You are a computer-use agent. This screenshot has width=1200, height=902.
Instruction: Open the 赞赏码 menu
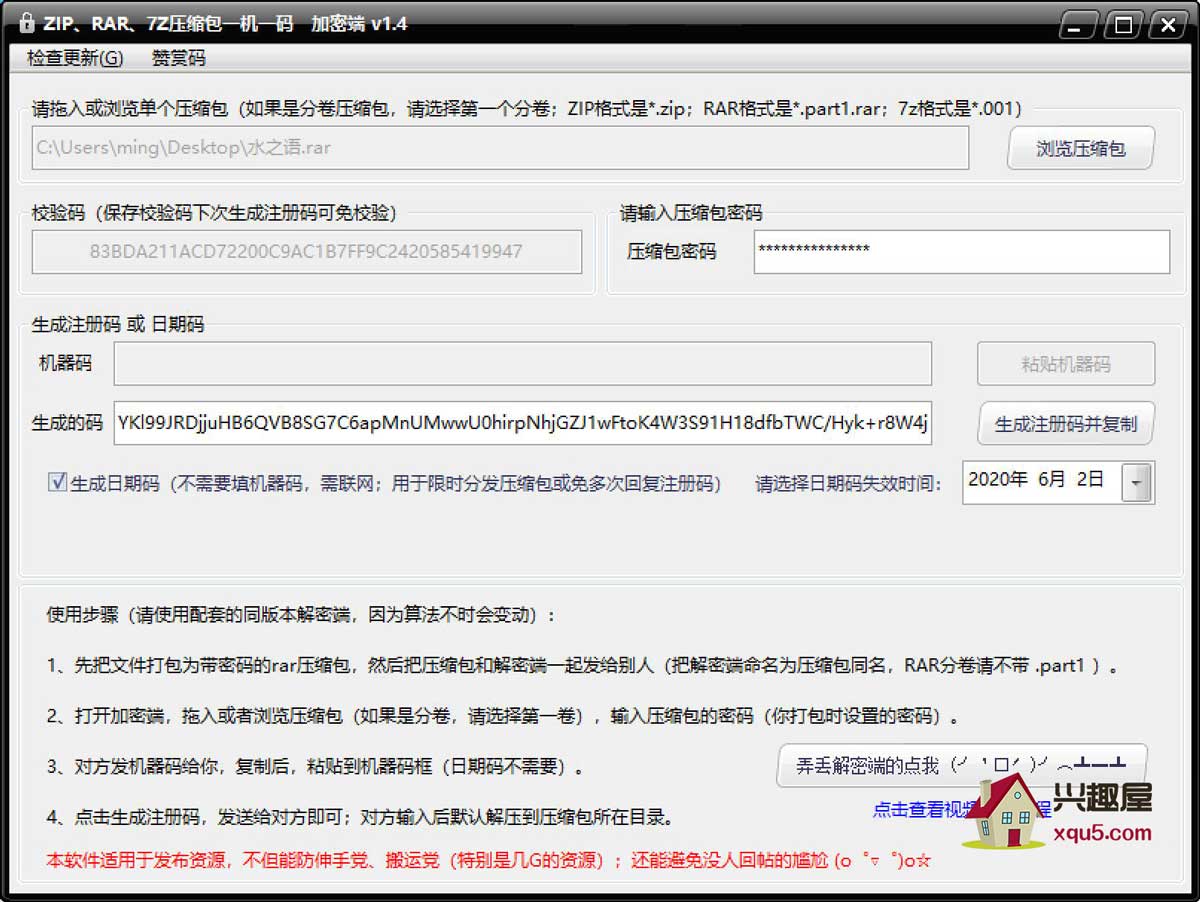coord(178,58)
